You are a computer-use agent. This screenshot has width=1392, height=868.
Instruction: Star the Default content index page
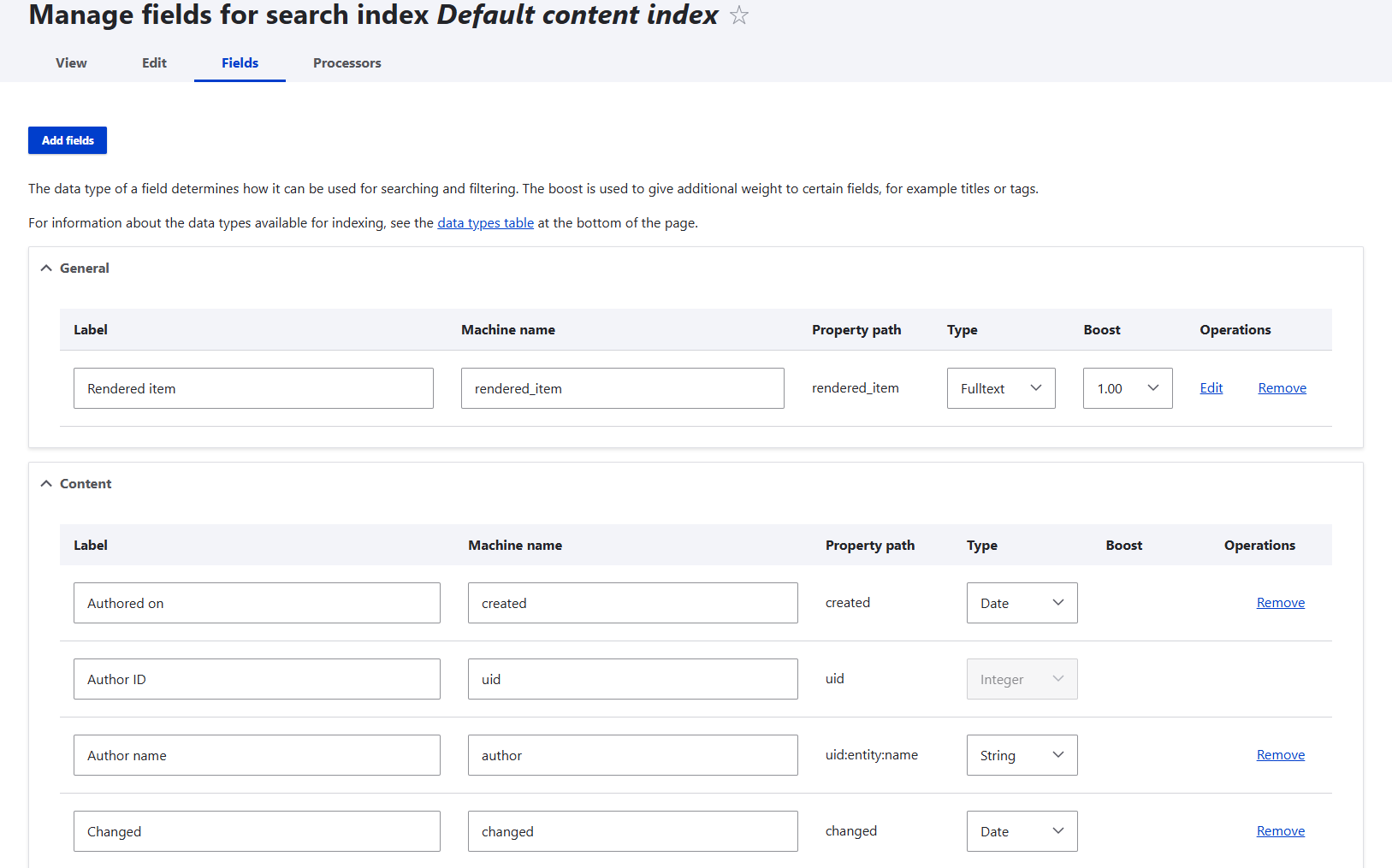click(737, 15)
